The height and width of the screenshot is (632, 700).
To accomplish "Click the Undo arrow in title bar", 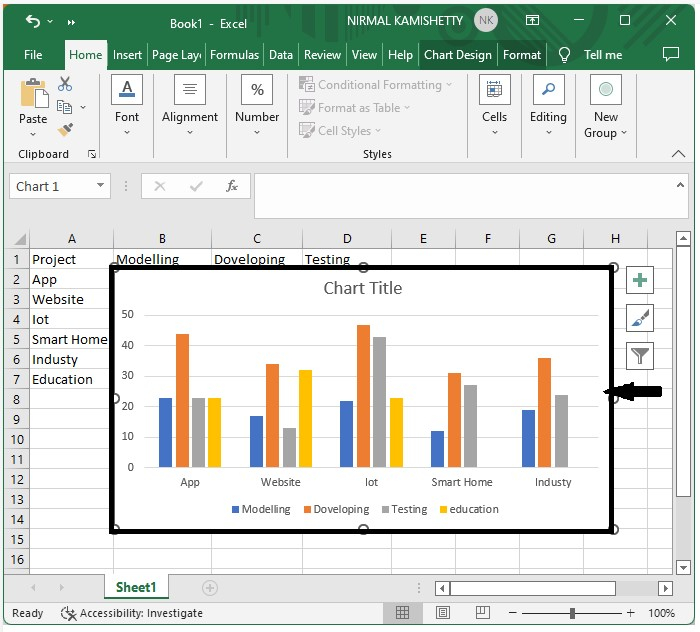I will pyautogui.click(x=33, y=21).
